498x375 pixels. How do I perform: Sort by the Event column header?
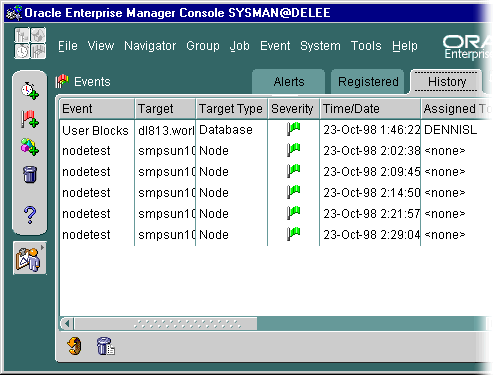[97, 109]
